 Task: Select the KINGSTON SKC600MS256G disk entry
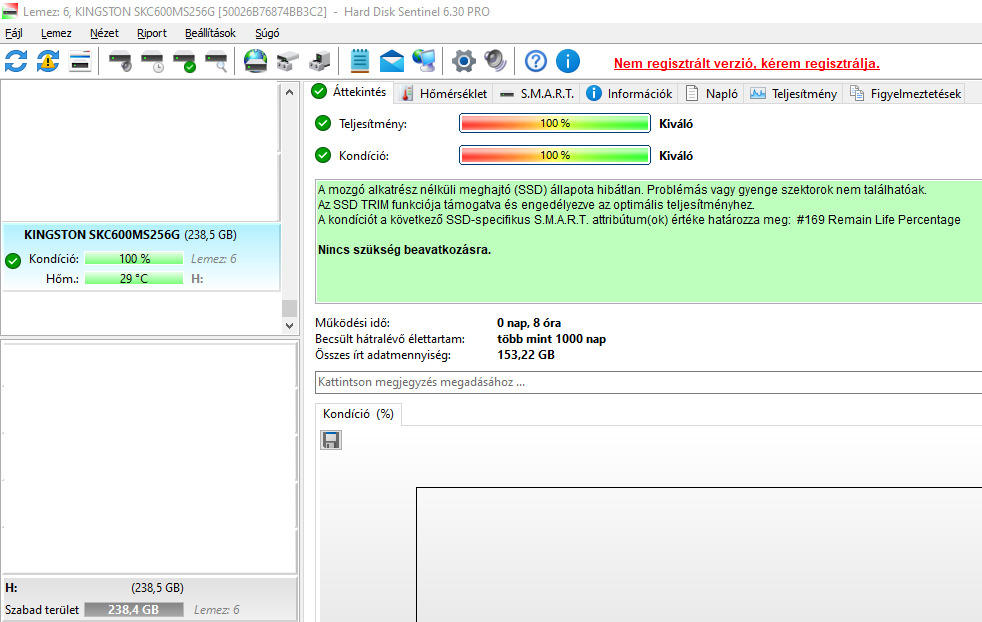click(x=142, y=257)
